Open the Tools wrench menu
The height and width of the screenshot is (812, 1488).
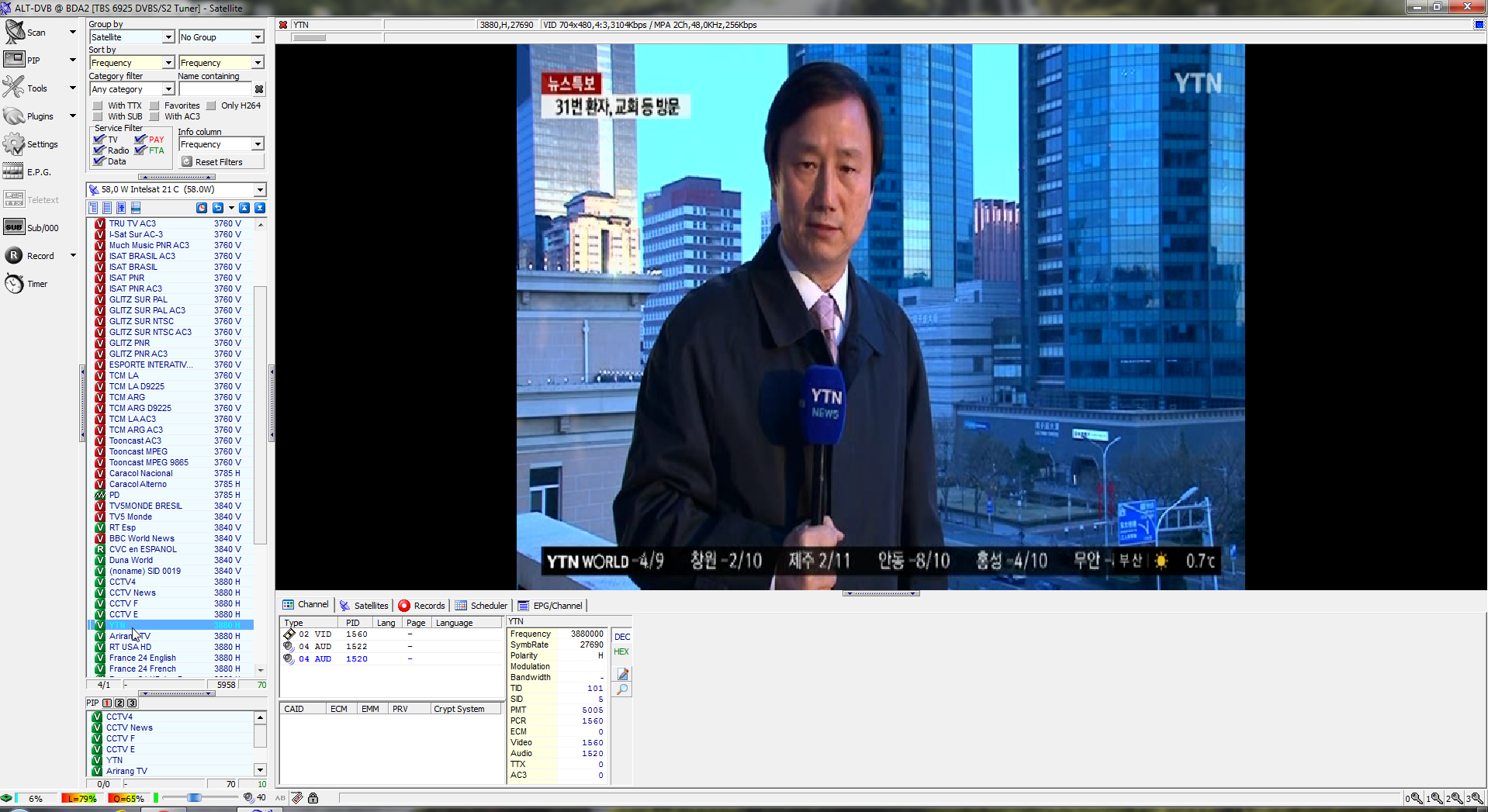click(x=26, y=88)
